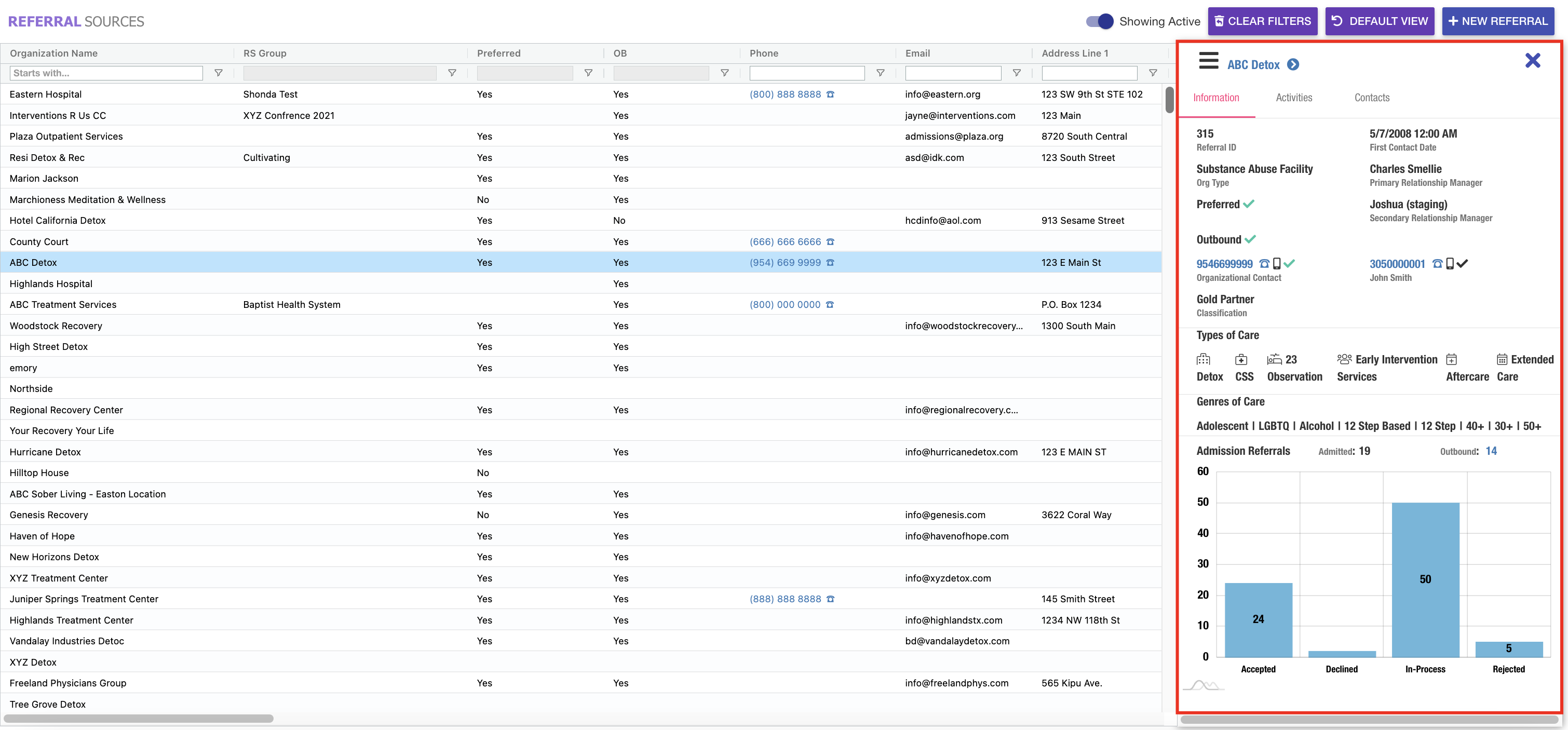Click the Organization Name 'Starts with' field
The height and width of the screenshot is (730, 1568).
coord(106,73)
